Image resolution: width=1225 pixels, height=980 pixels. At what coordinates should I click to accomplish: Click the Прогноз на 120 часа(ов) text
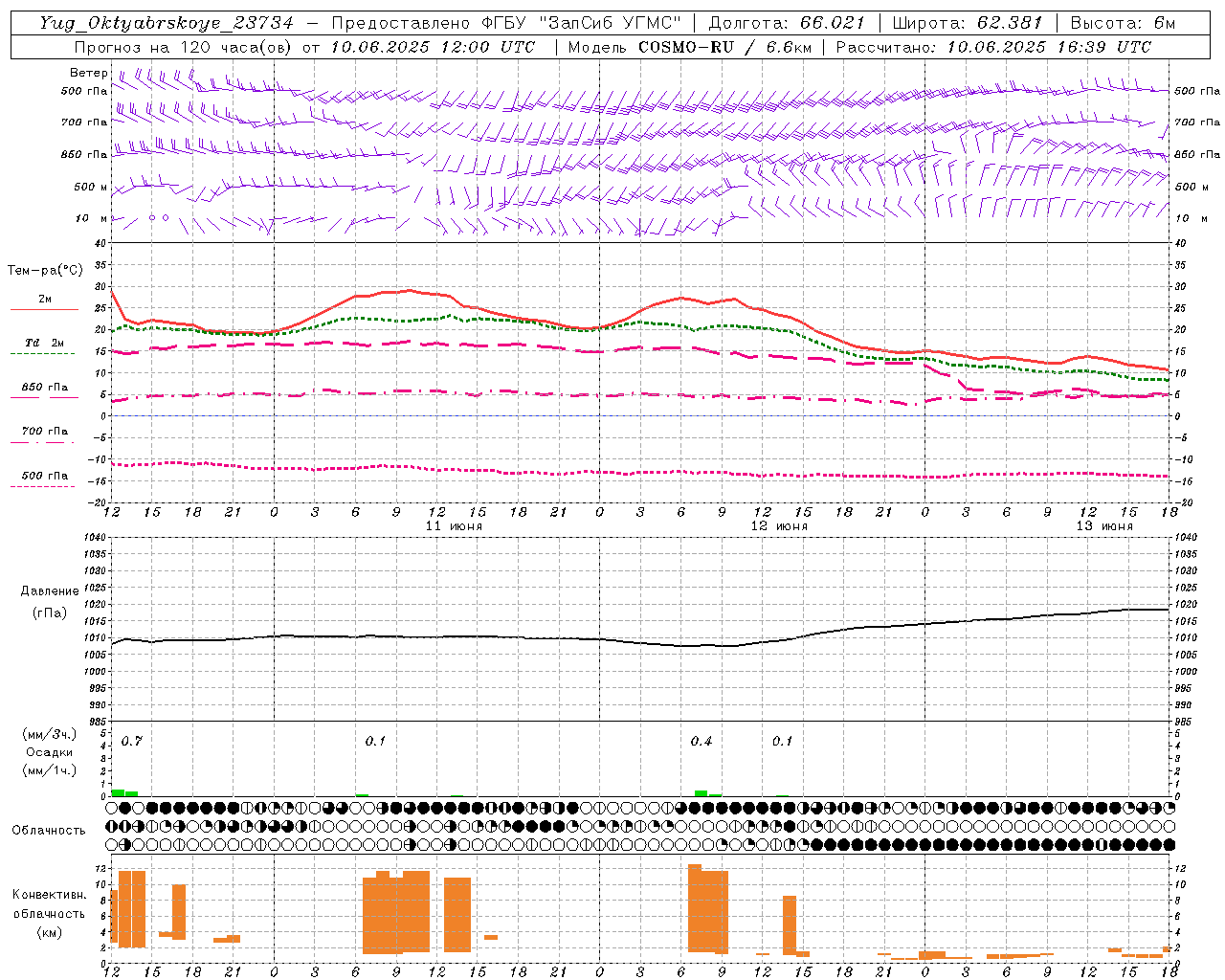(x=184, y=47)
